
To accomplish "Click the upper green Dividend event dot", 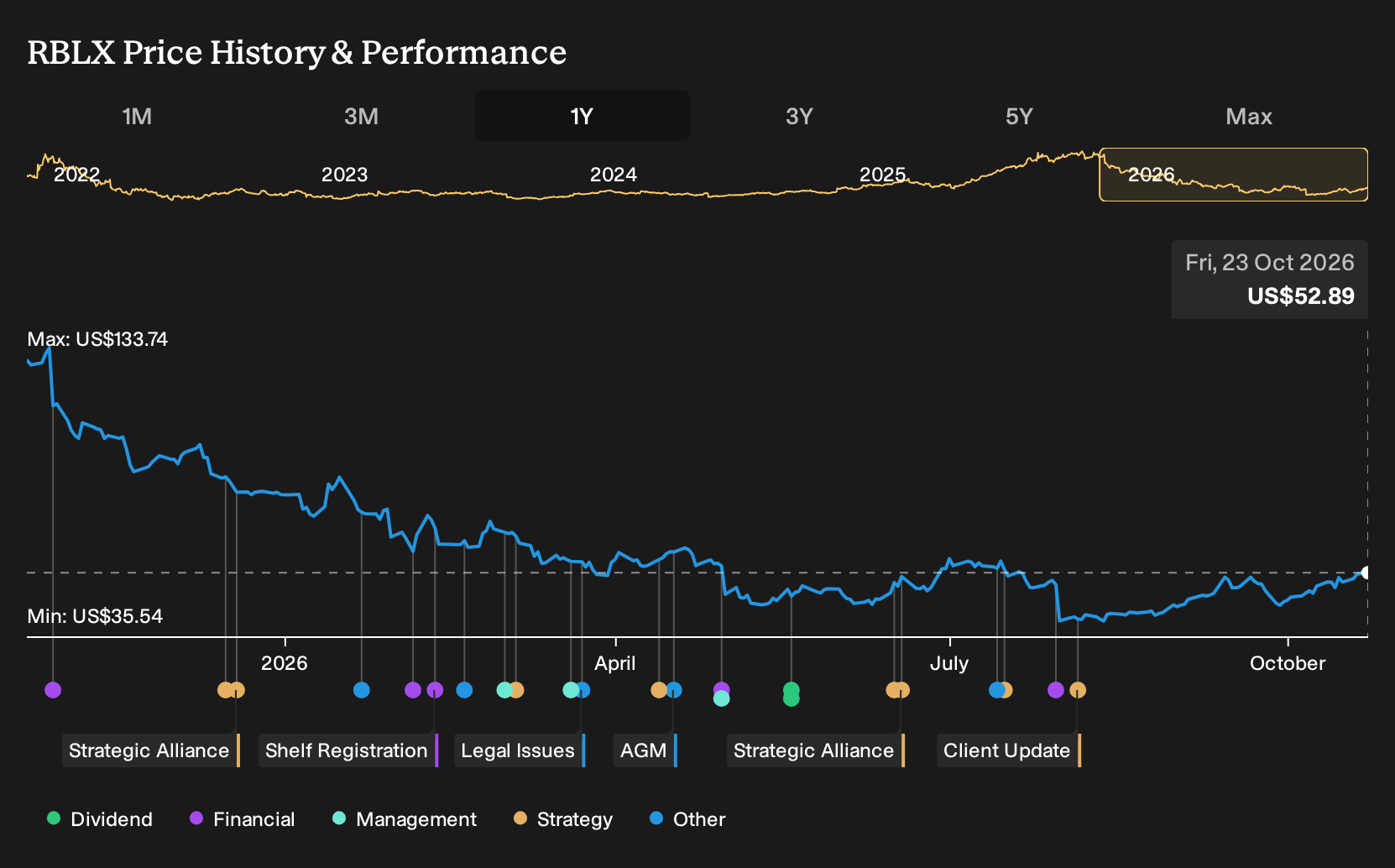I will click(x=791, y=690).
